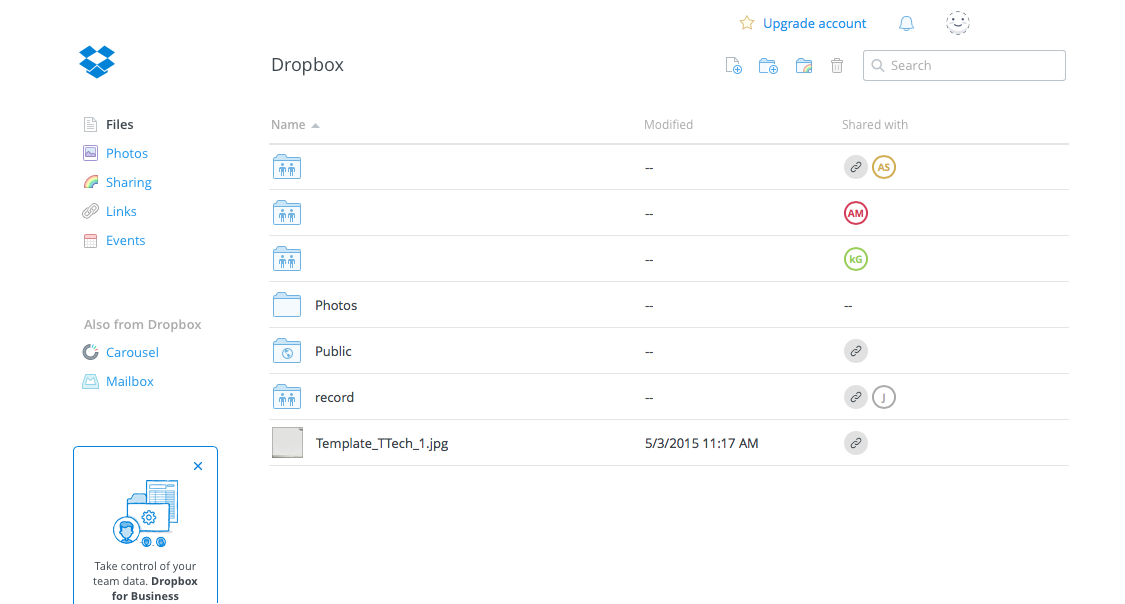1125x604 pixels.
Task: Click the Dropbox logo
Action: (x=97, y=62)
